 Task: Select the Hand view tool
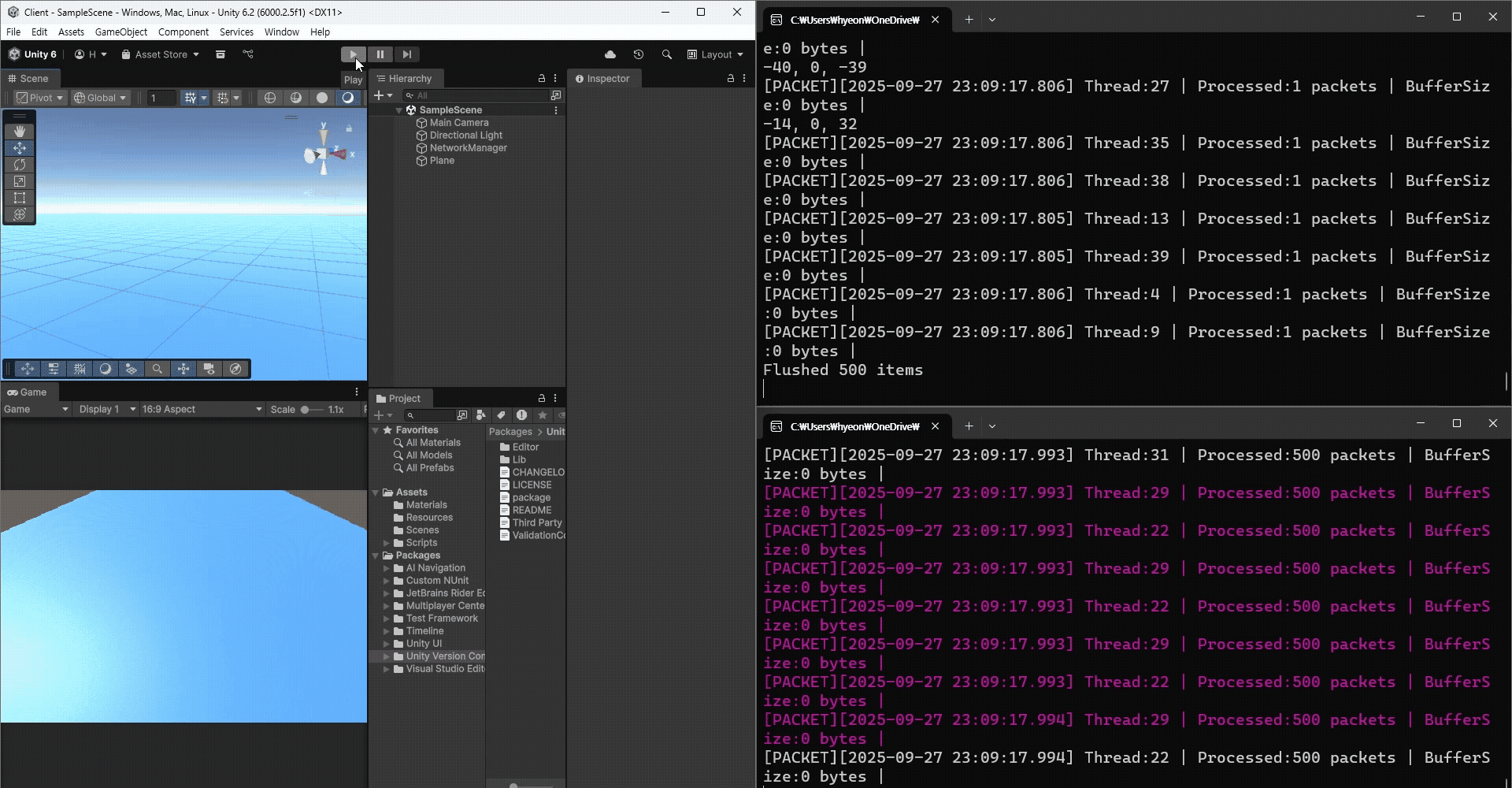click(20, 132)
